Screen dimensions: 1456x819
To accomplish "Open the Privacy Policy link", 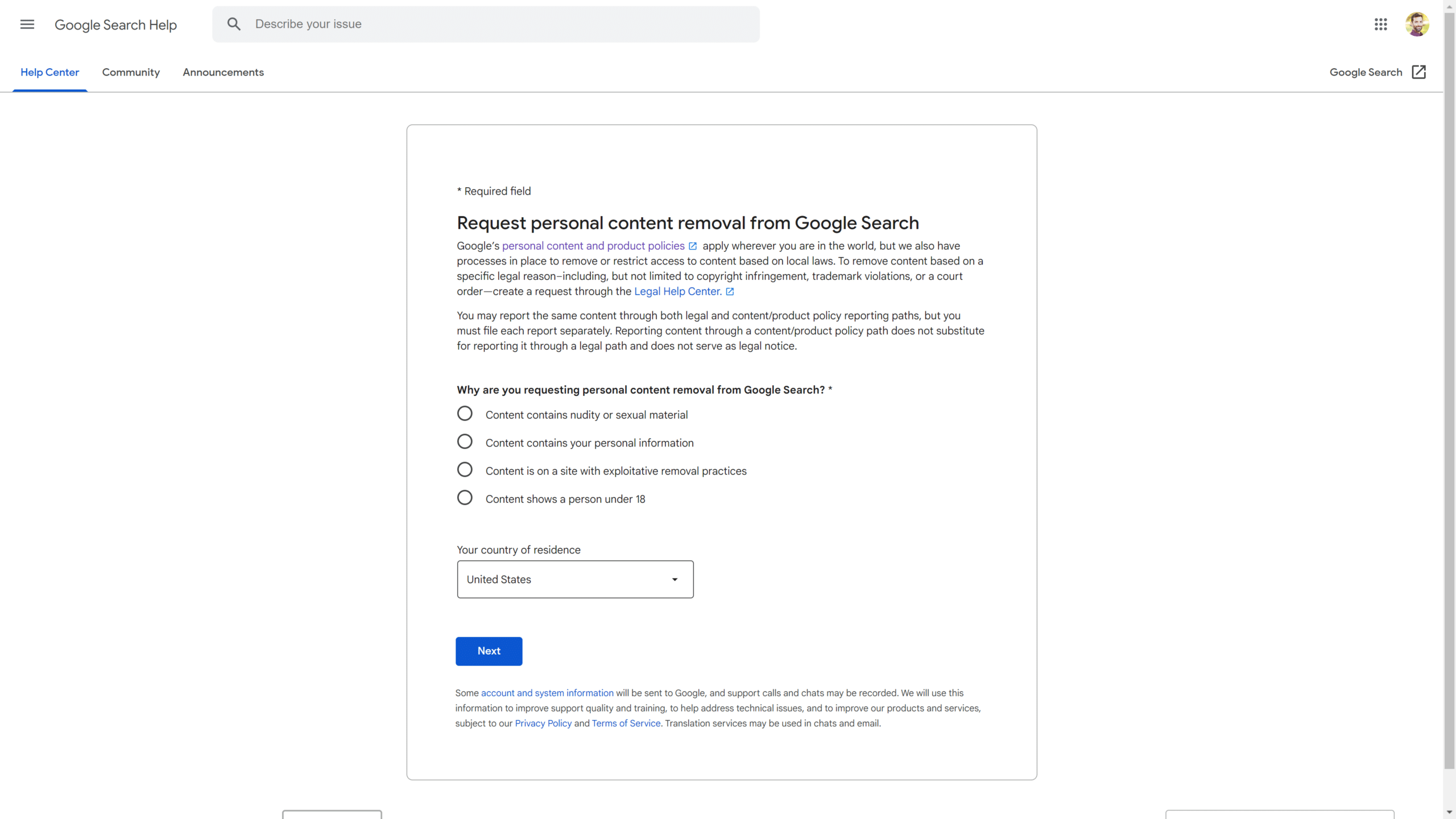I will tap(543, 723).
